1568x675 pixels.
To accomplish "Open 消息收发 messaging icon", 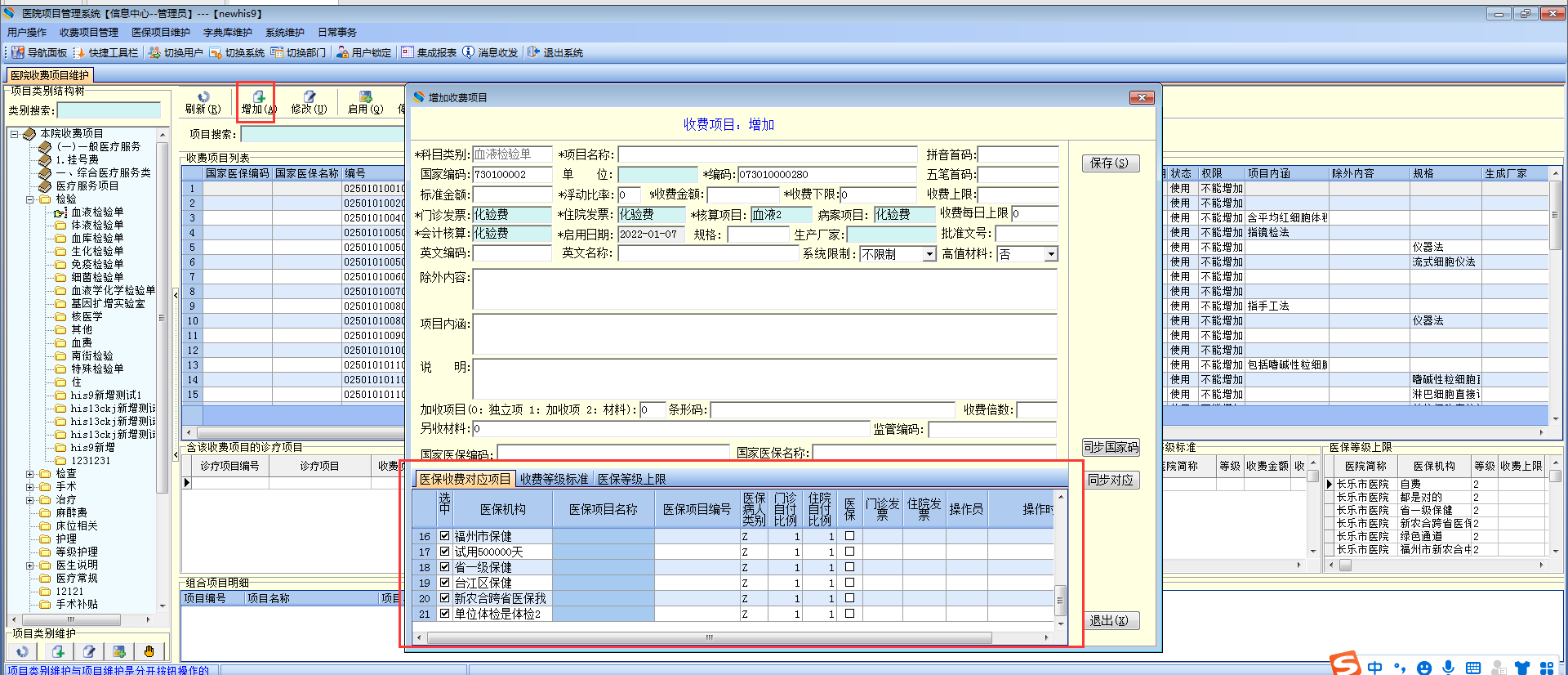I will pos(469,52).
